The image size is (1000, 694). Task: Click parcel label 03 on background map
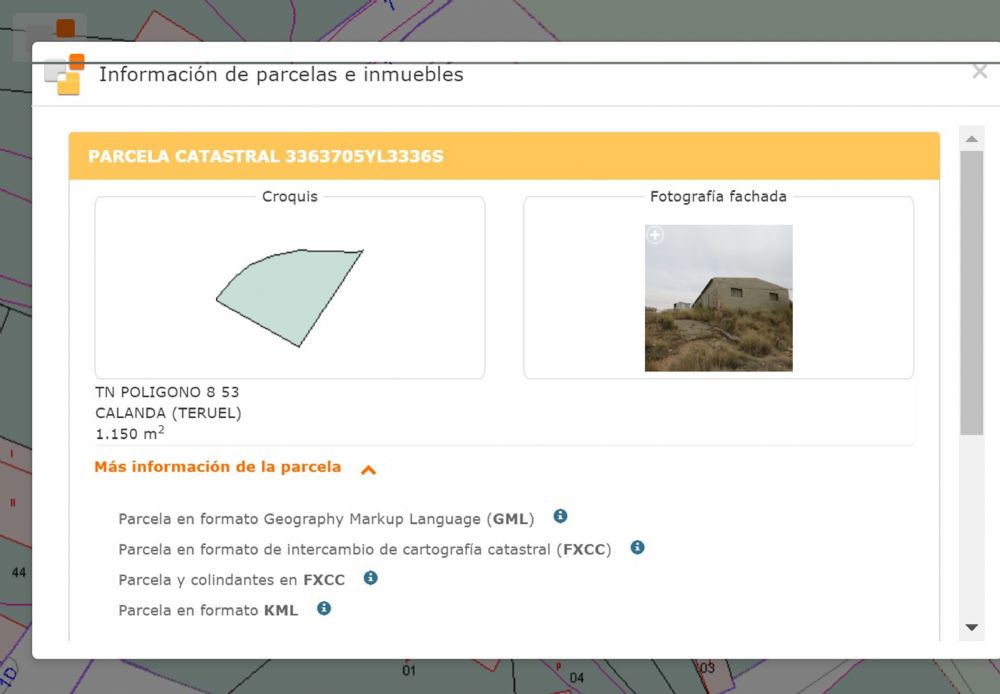click(x=707, y=668)
